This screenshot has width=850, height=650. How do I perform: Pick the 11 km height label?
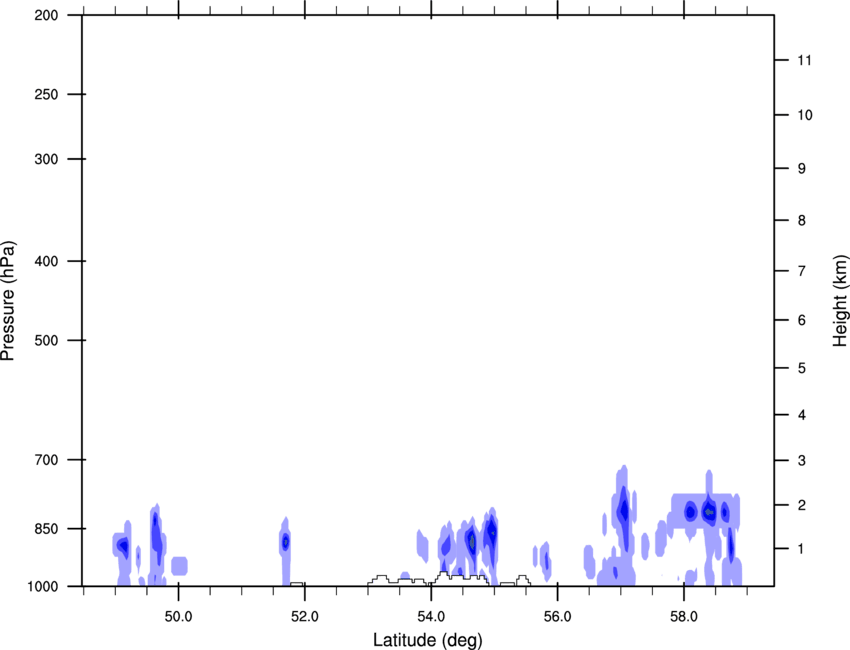pos(804,60)
